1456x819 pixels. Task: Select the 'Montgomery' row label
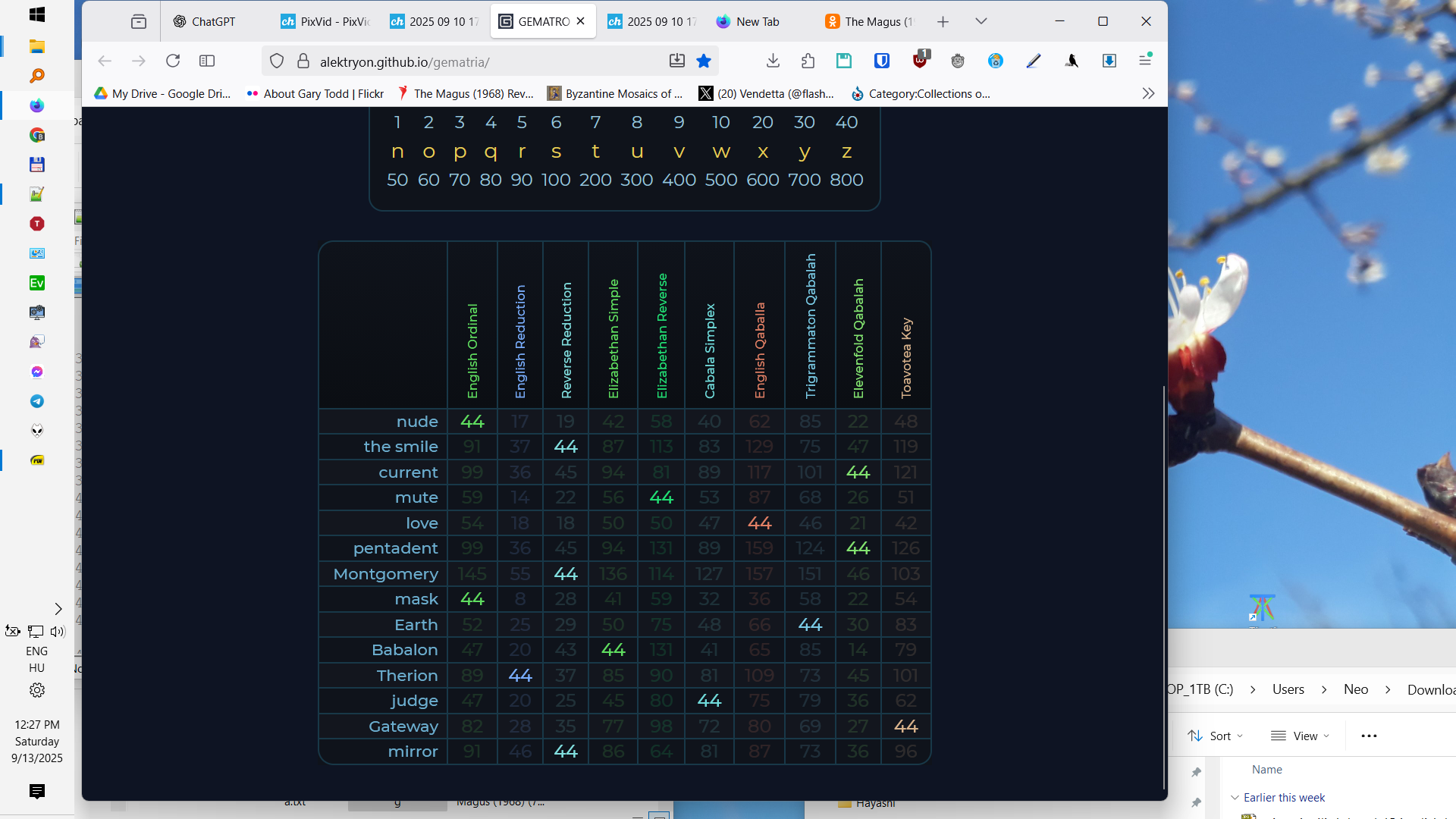click(385, 574)
